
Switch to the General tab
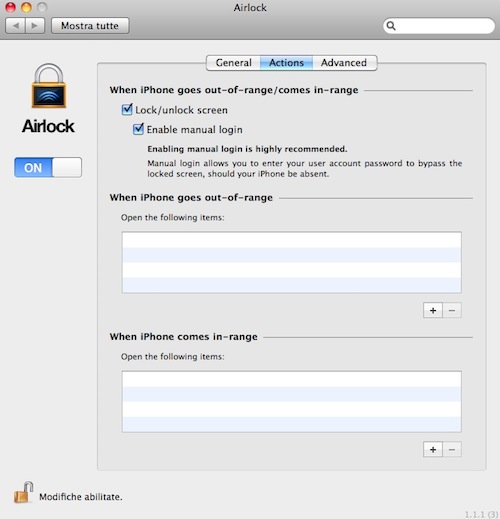click(x=233, y=63)
